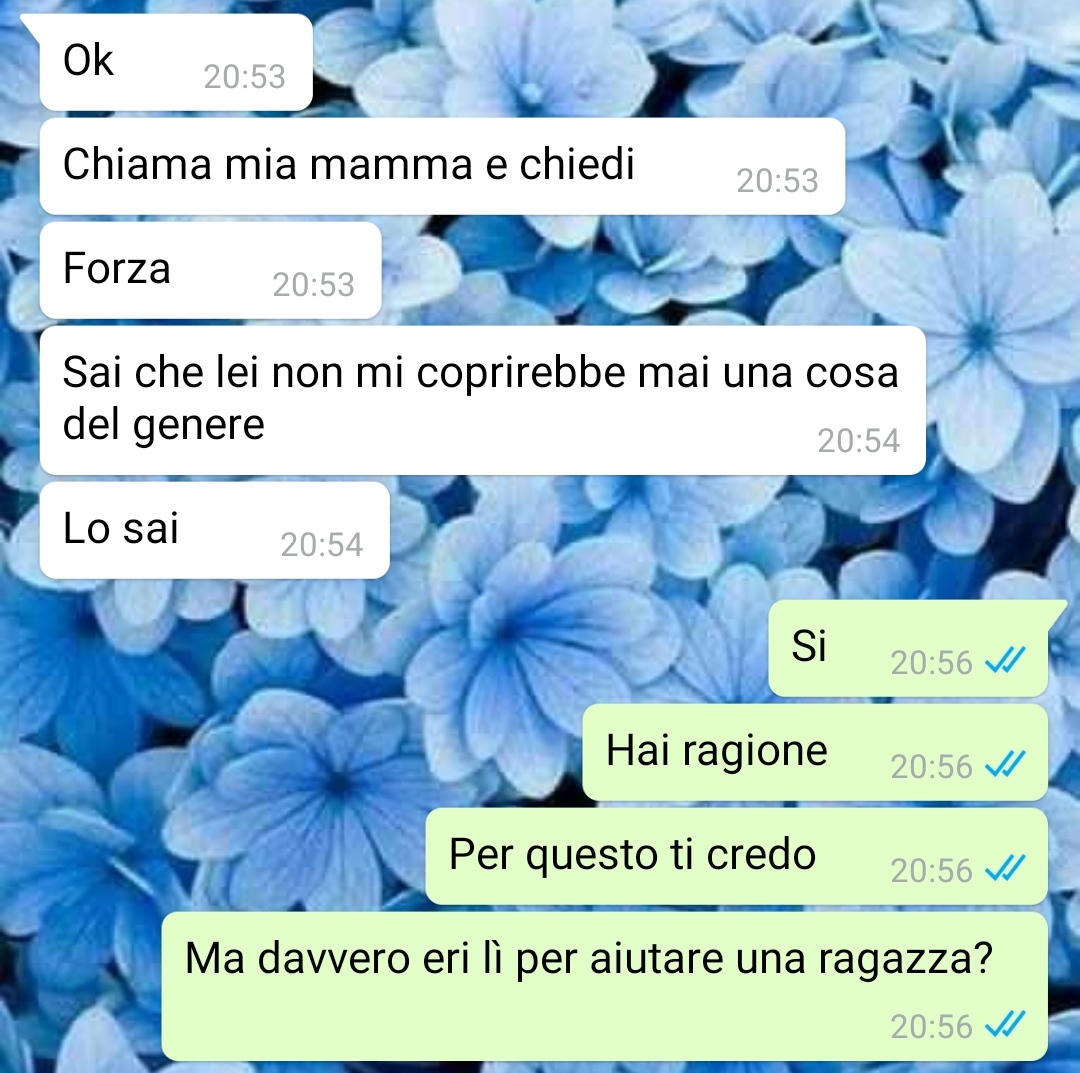Tap timestamp on 'Chiama mia mamma' message
Viewport: 1080px width, 1073px height.
[x=778, y=180]
